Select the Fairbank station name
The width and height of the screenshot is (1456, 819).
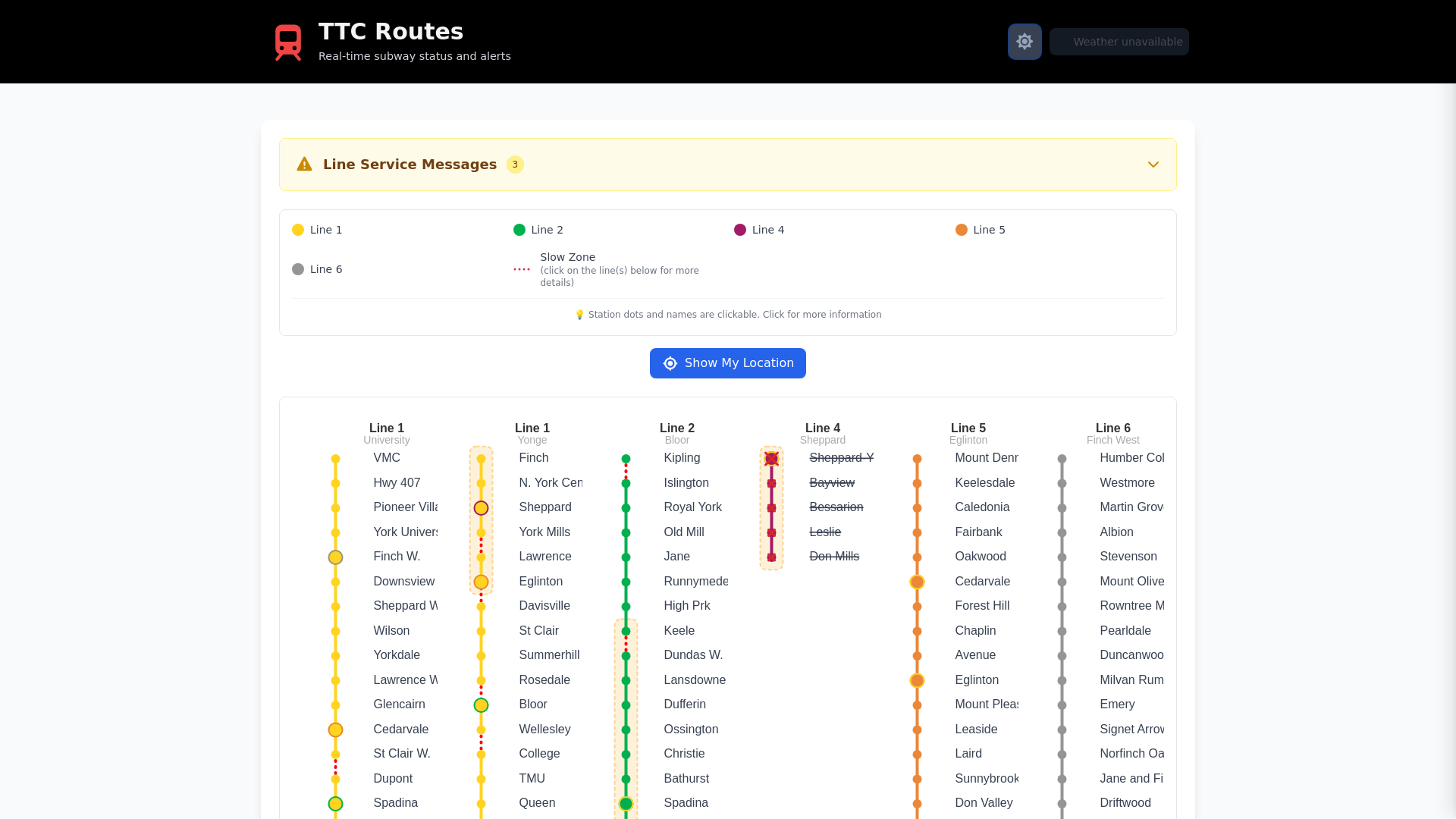click(x=978, y=532)
